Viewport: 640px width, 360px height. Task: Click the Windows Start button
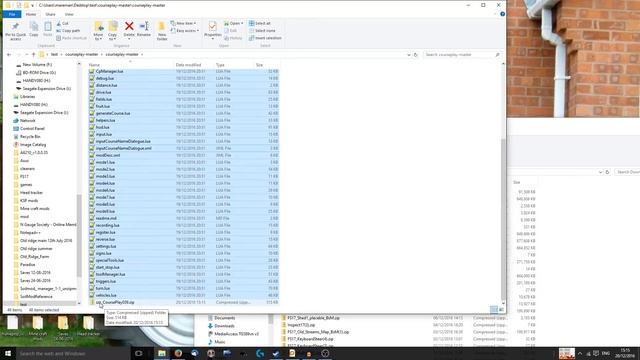point(8,353)
